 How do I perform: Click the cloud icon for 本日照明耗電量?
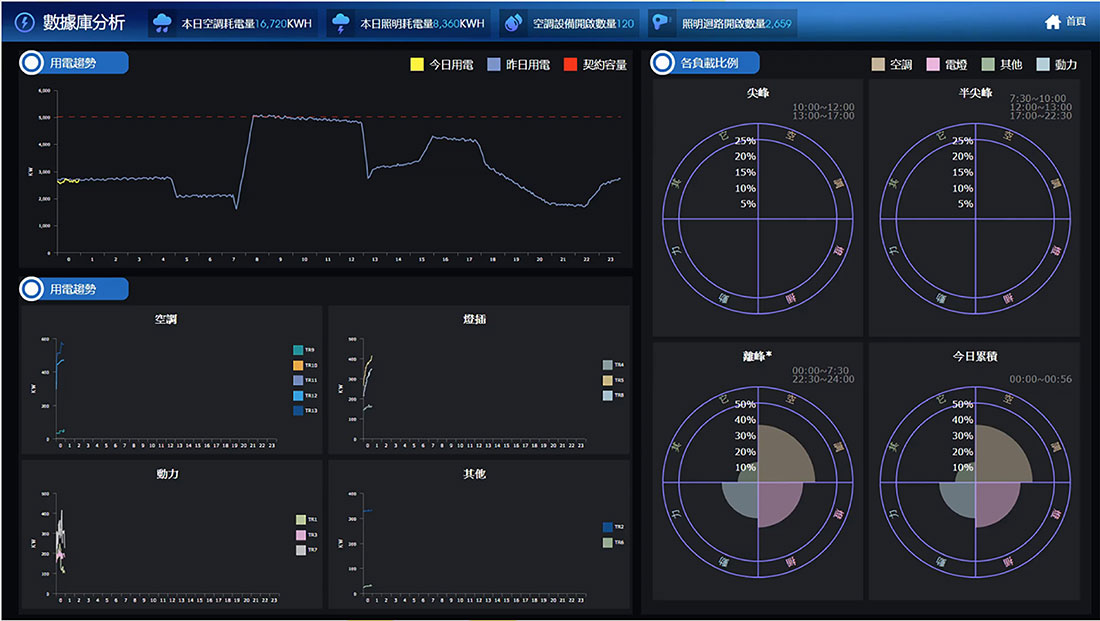click(341, 23)
